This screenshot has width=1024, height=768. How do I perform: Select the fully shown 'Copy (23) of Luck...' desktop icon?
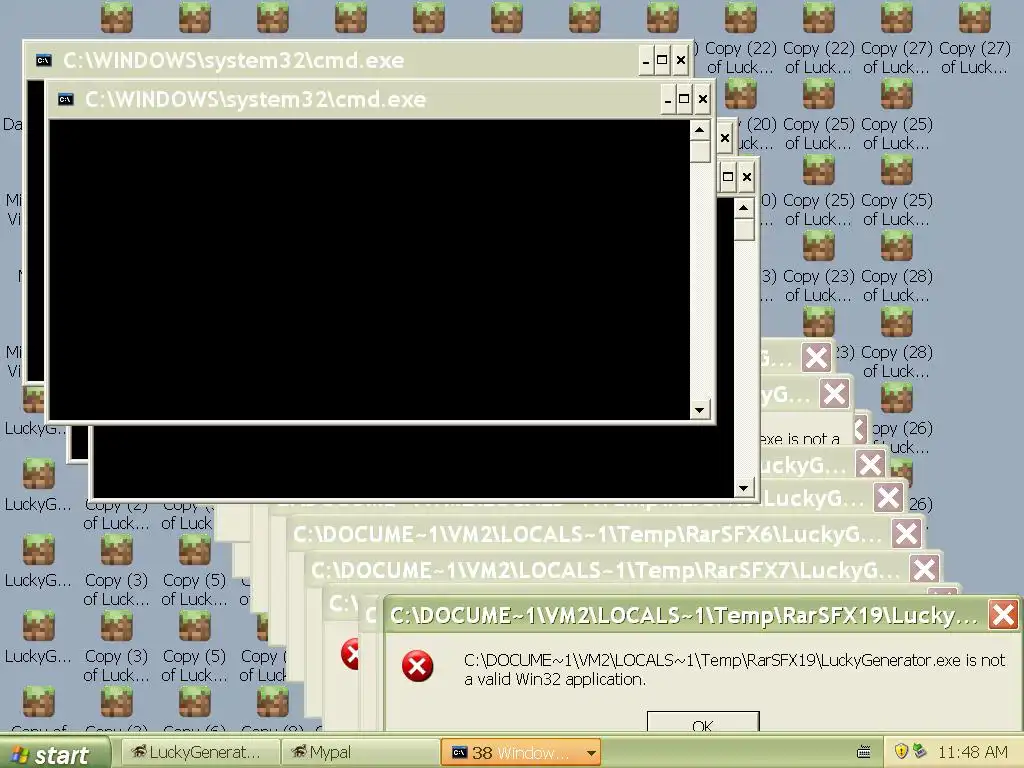point(818,266)
